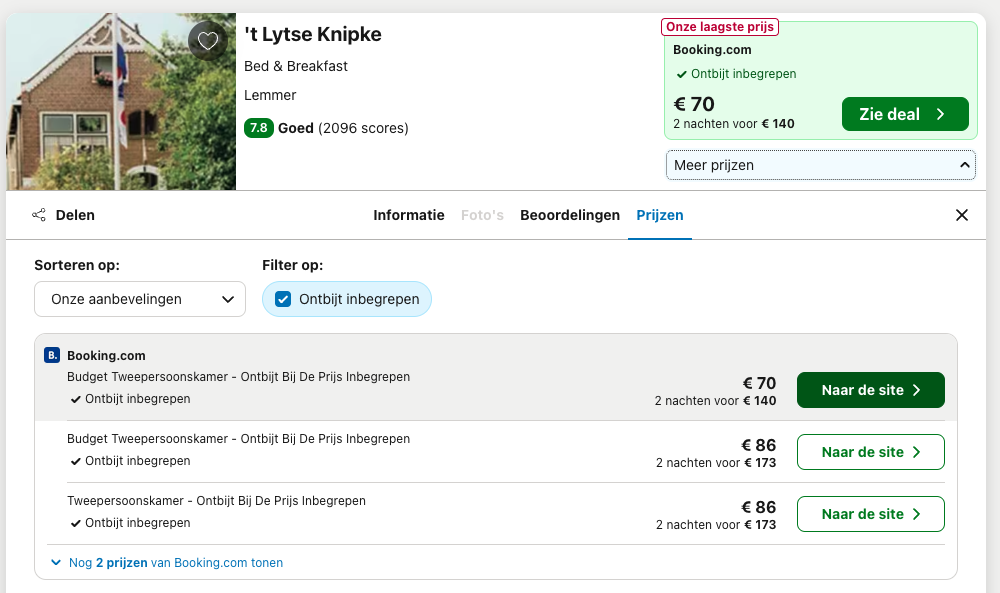Switch to the Informatie tab

[x=409, y=216]
